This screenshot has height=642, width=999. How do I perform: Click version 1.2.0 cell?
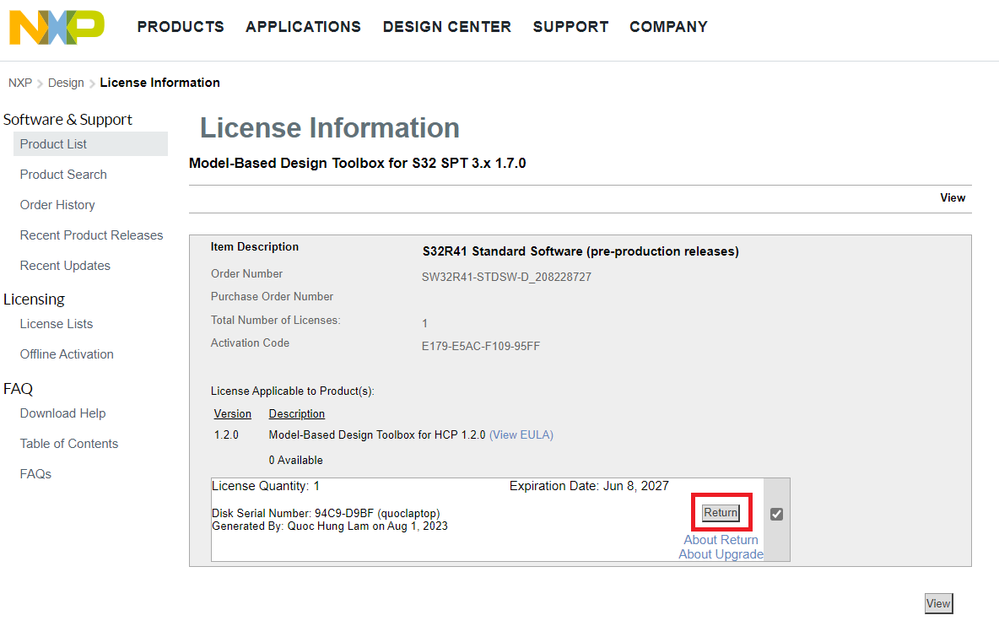(226, 435)
